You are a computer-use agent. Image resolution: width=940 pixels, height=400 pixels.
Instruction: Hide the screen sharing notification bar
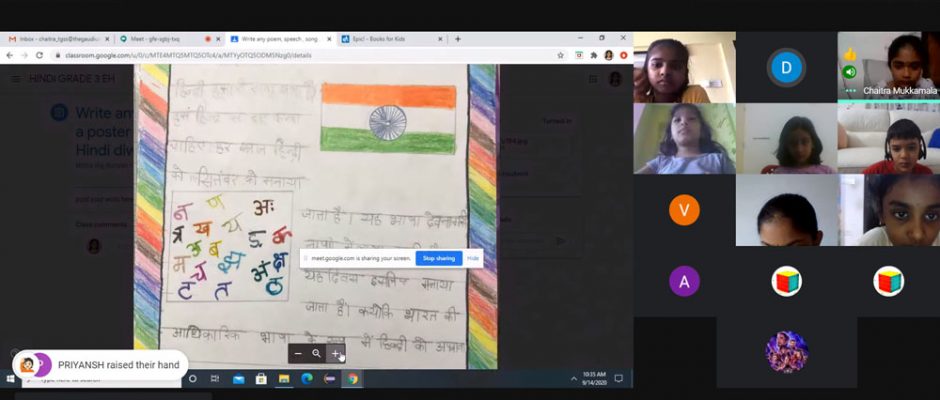point(473,258)
